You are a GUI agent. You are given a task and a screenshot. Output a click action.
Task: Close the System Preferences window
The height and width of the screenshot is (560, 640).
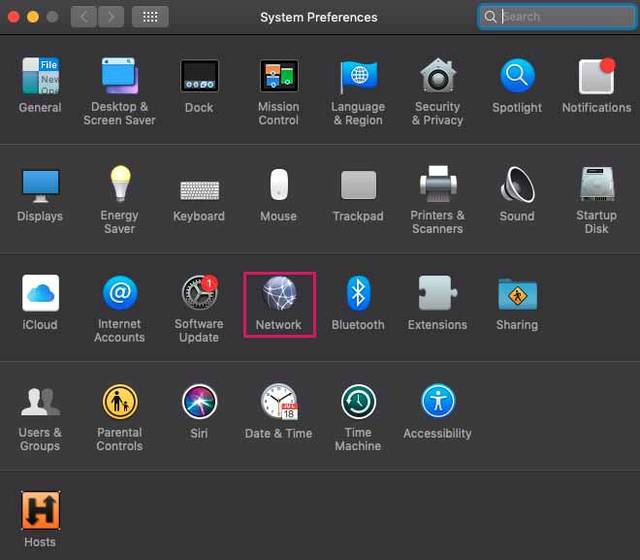[13, 17]
